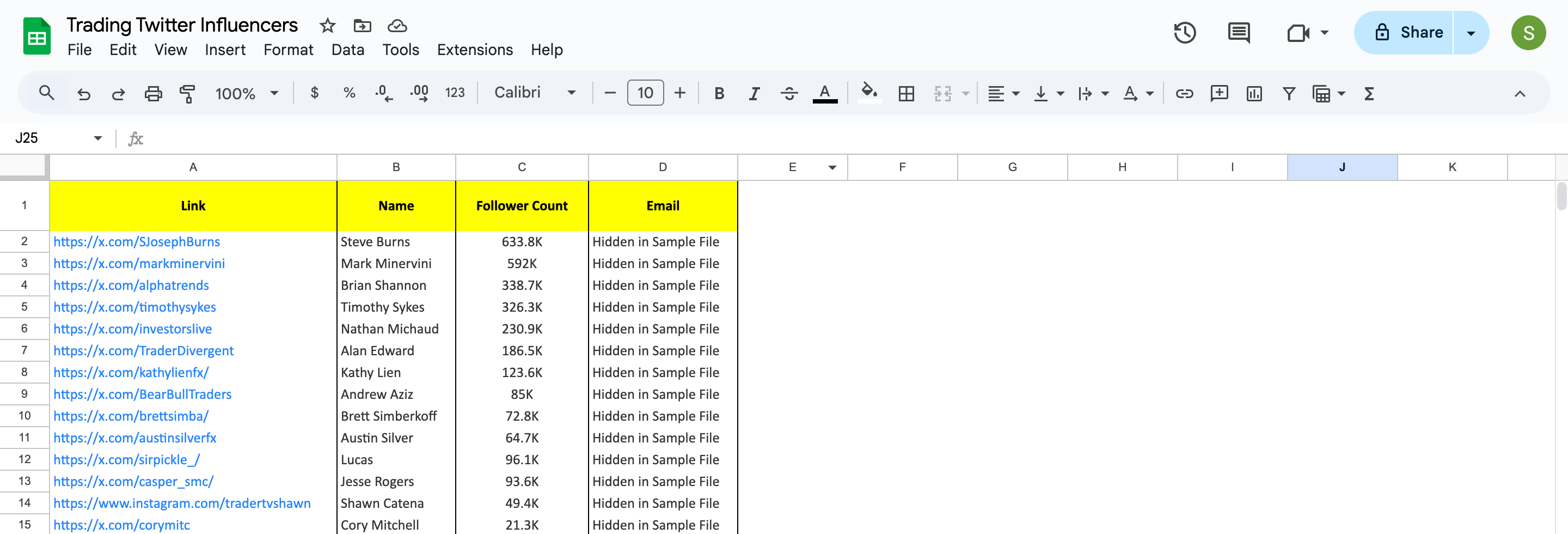The image size is (1568, 534).
Task: Create a filter
Action: (x=1289, y=93)
